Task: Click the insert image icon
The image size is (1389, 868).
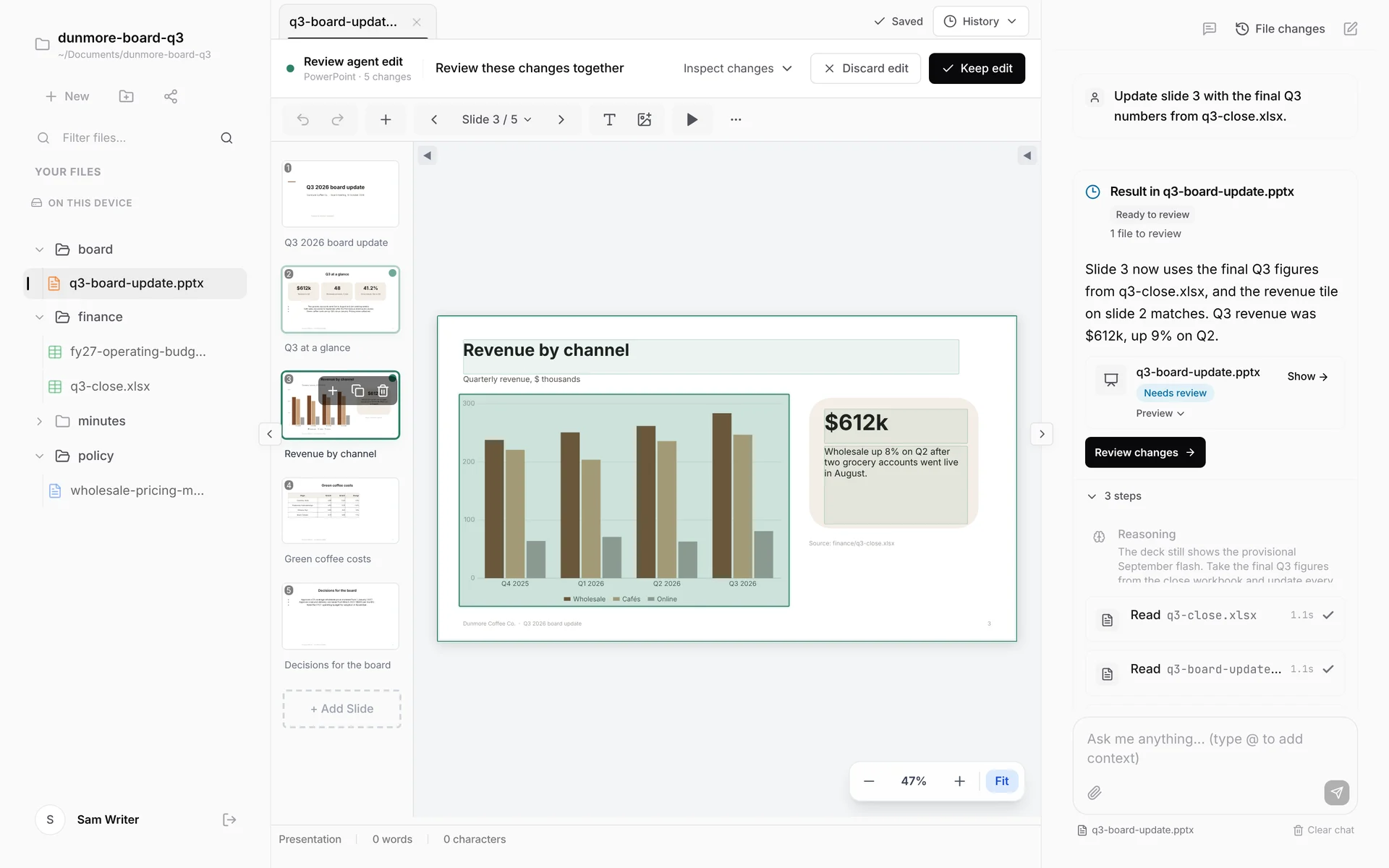Action: pos(644,119)
